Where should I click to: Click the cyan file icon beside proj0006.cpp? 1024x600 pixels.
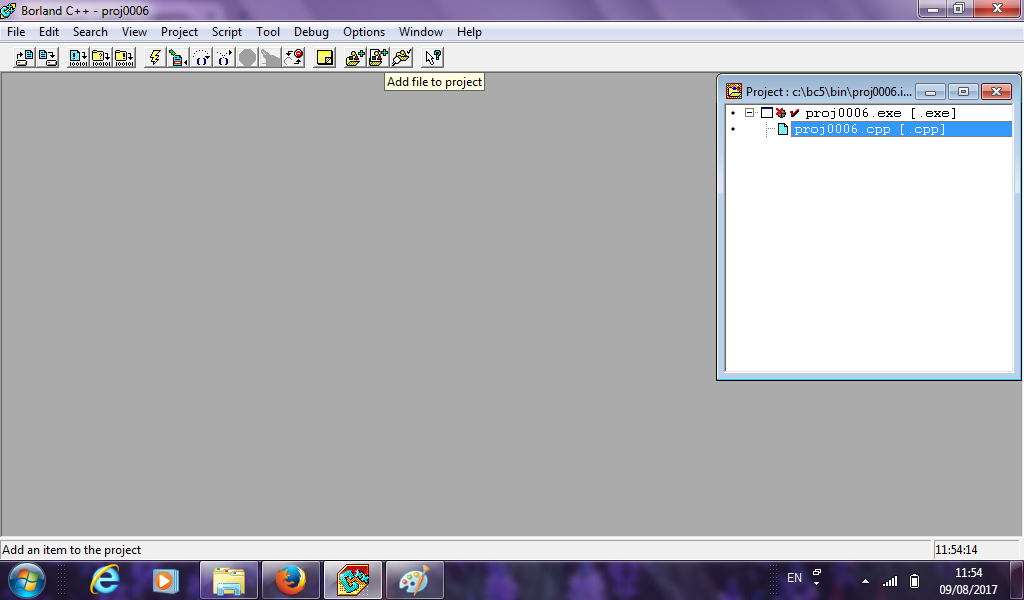(x=782, y=129)
